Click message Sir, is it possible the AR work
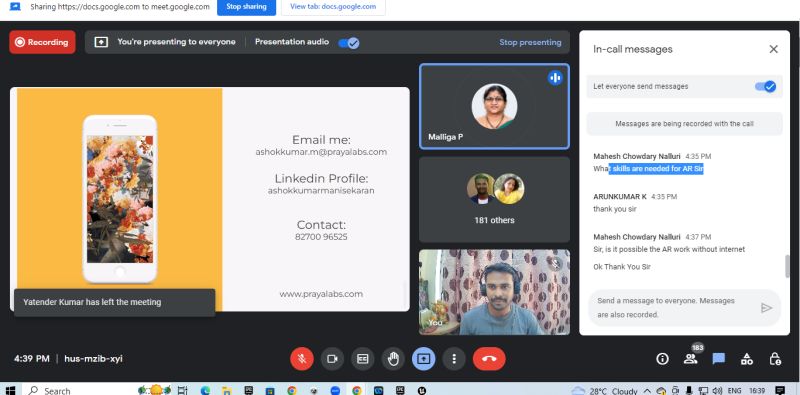800x395 pixels. point(669,250)
